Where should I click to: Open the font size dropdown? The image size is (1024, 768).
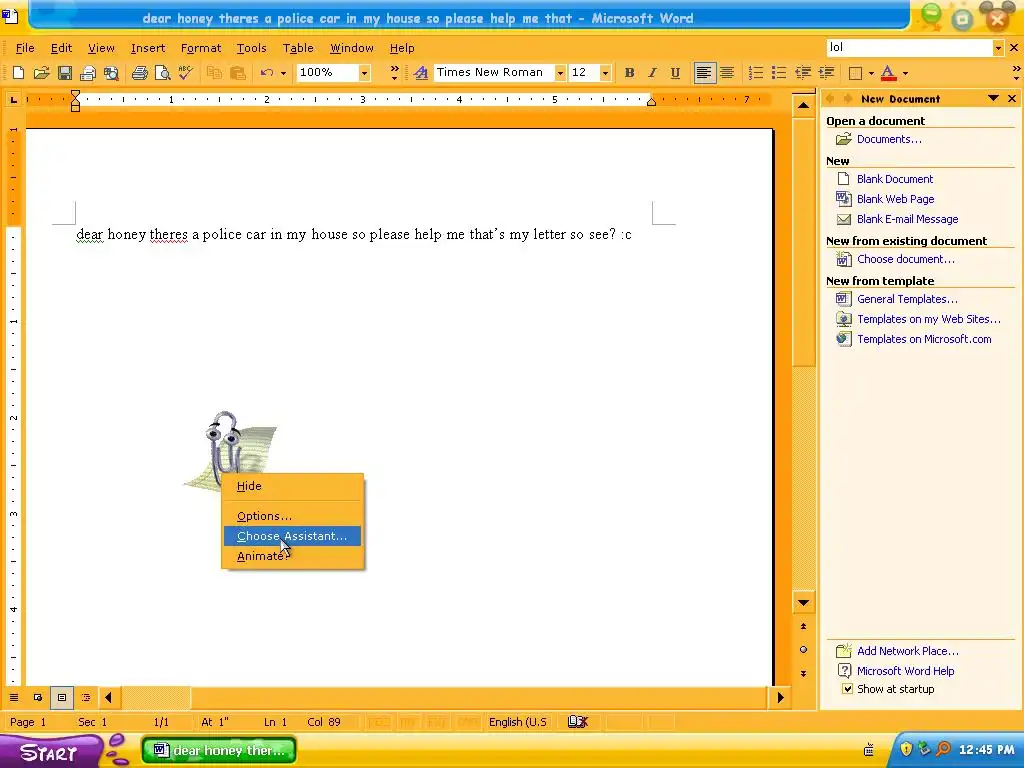coord(605,72)
